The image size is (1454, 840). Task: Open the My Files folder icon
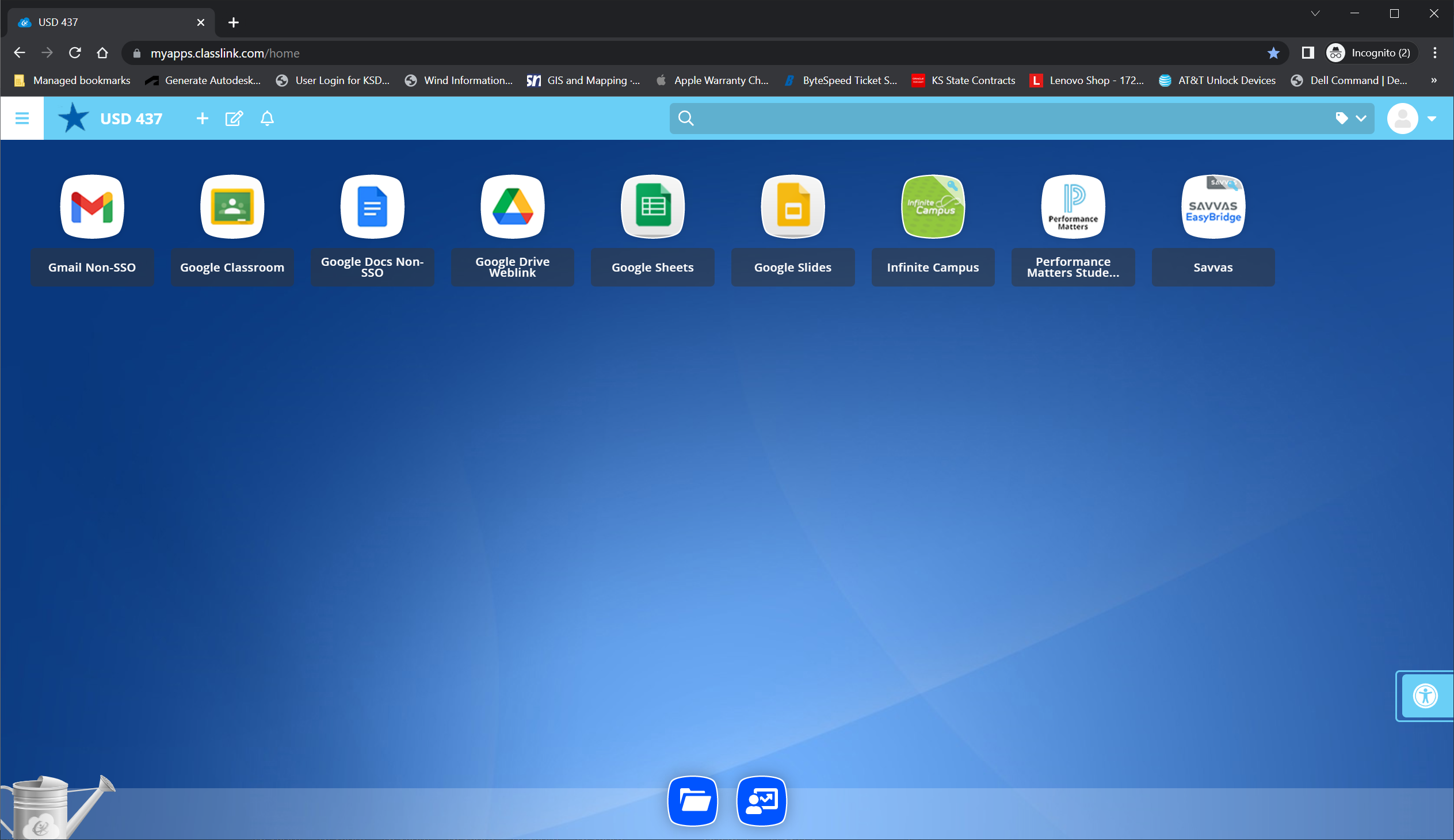point(692,801)
